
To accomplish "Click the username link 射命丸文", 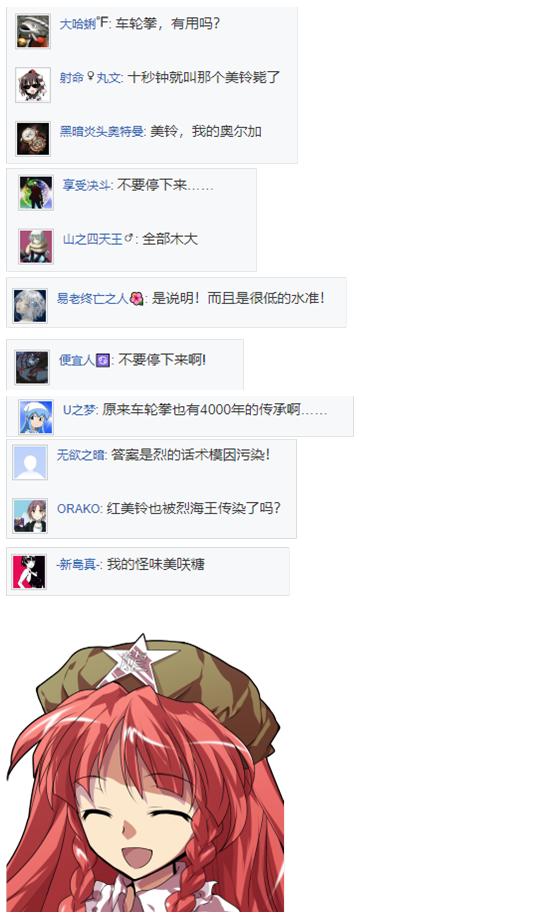I will (x=90, y=78).
